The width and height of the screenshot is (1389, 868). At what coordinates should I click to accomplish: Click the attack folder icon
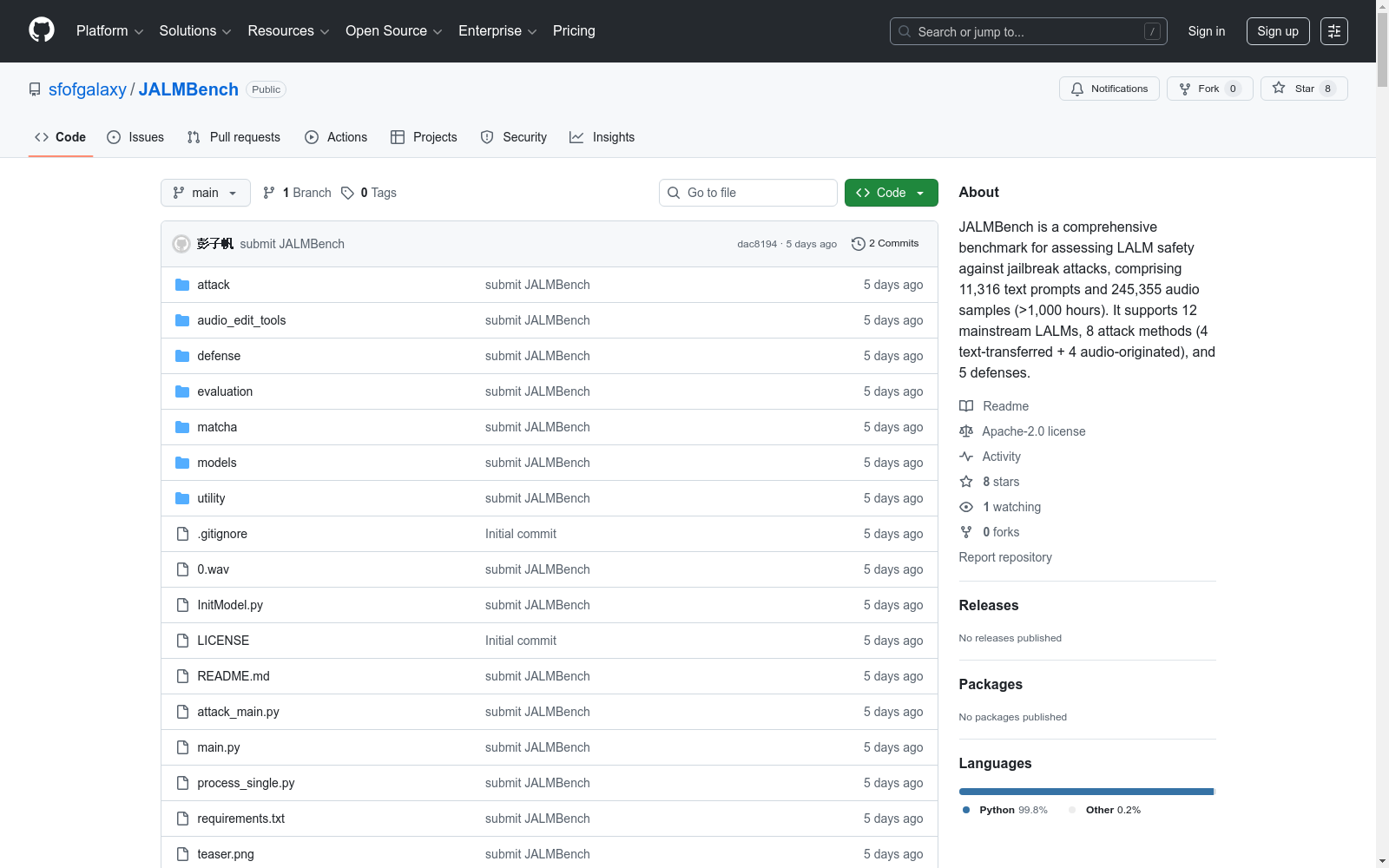tap(182, 285)
